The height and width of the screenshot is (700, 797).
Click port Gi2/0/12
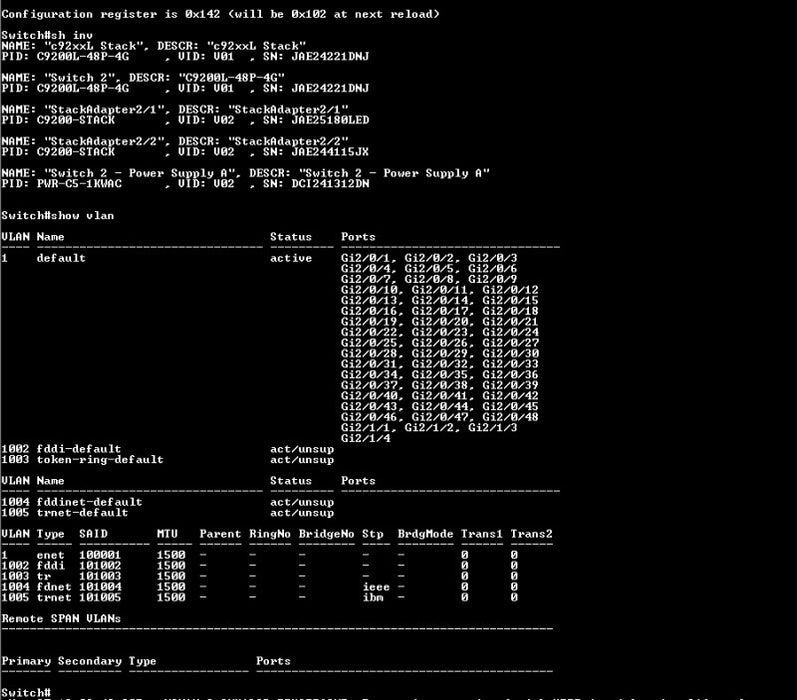click(x=510, y=290)
